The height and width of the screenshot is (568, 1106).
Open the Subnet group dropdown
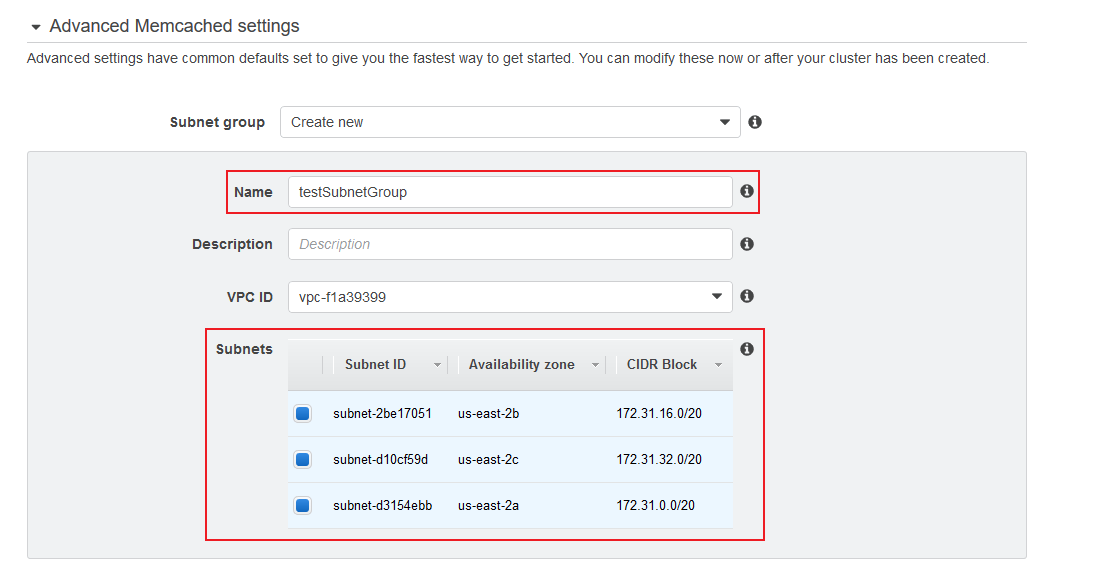click(510, 122)
